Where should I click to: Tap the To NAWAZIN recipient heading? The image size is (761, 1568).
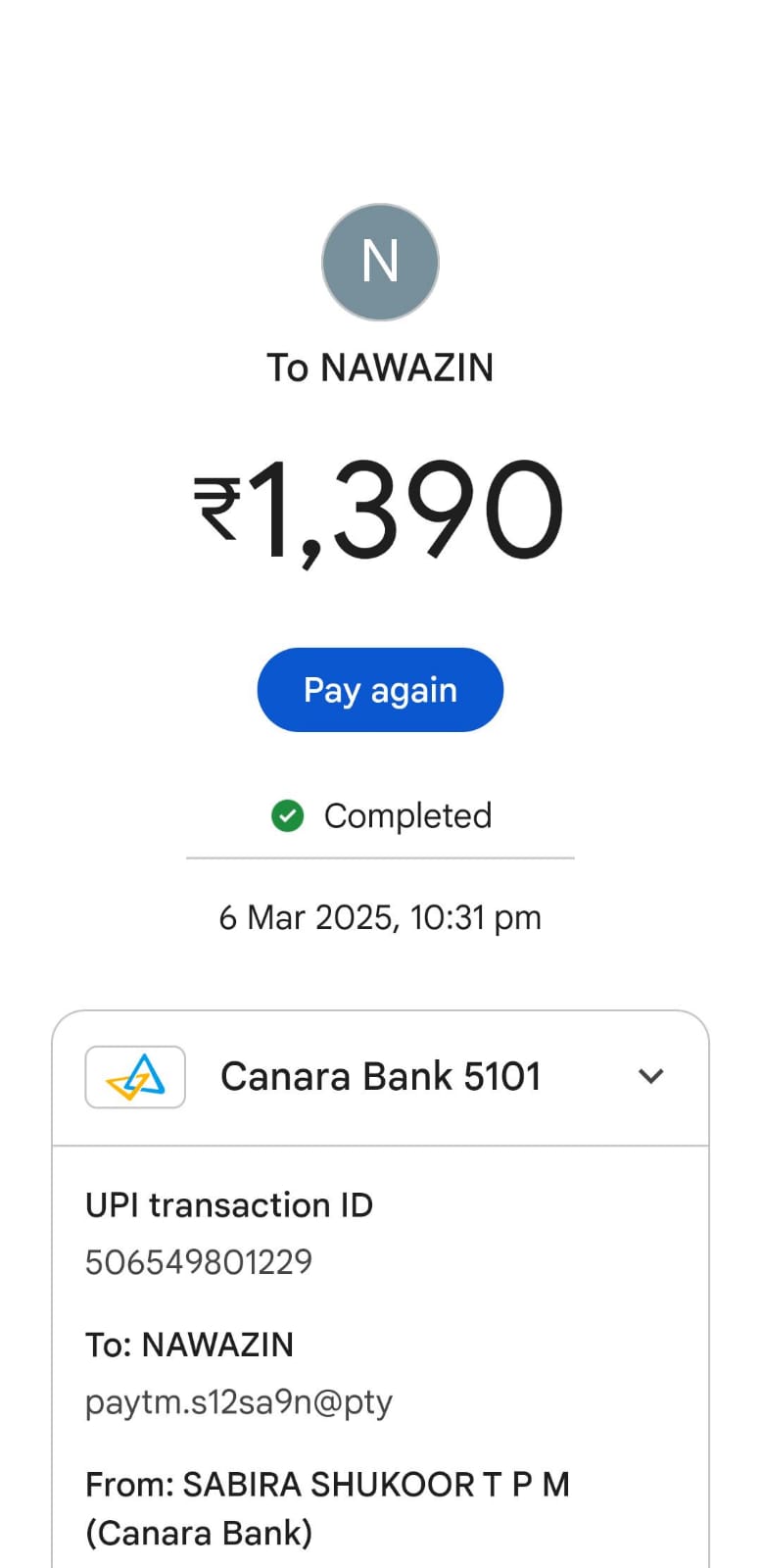pos(380,368)
